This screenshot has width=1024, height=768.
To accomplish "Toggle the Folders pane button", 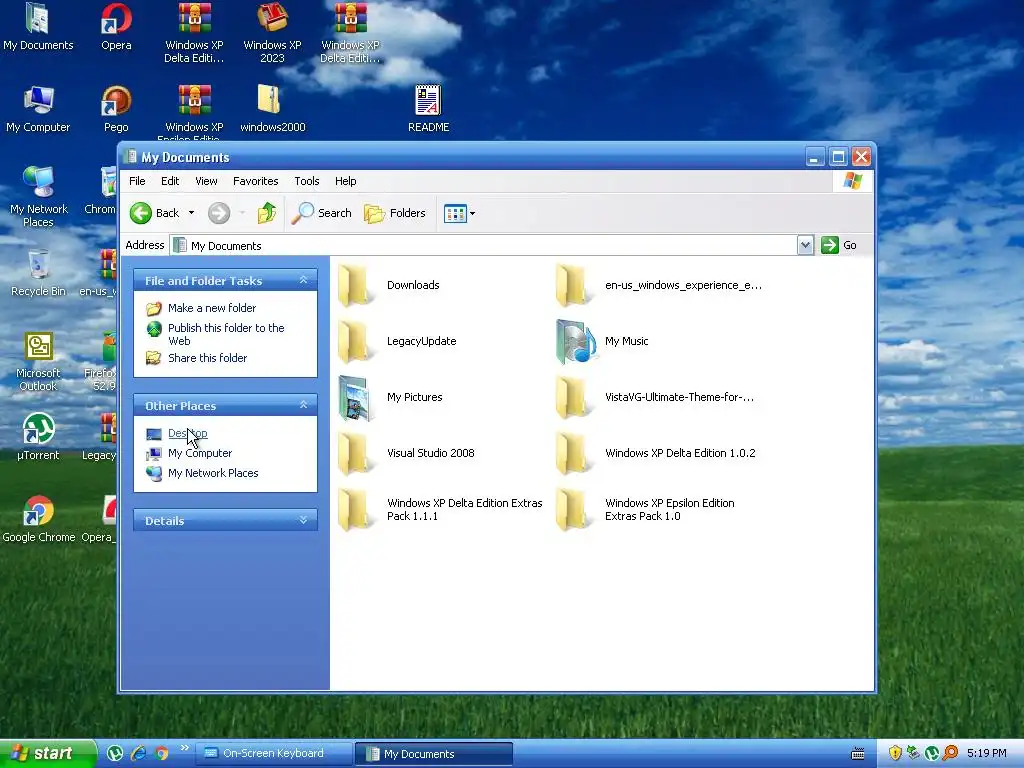I will coord(394,213).
